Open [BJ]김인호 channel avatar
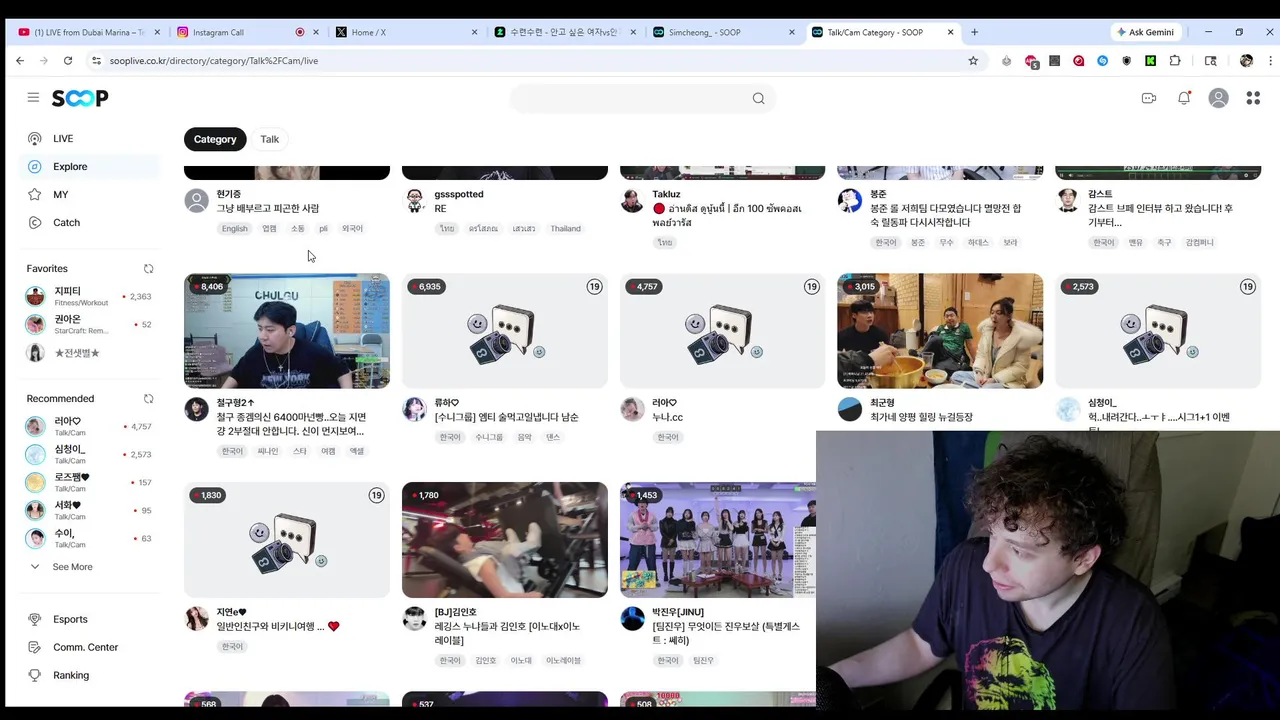Screen dimensions: 1280x720 414,618
